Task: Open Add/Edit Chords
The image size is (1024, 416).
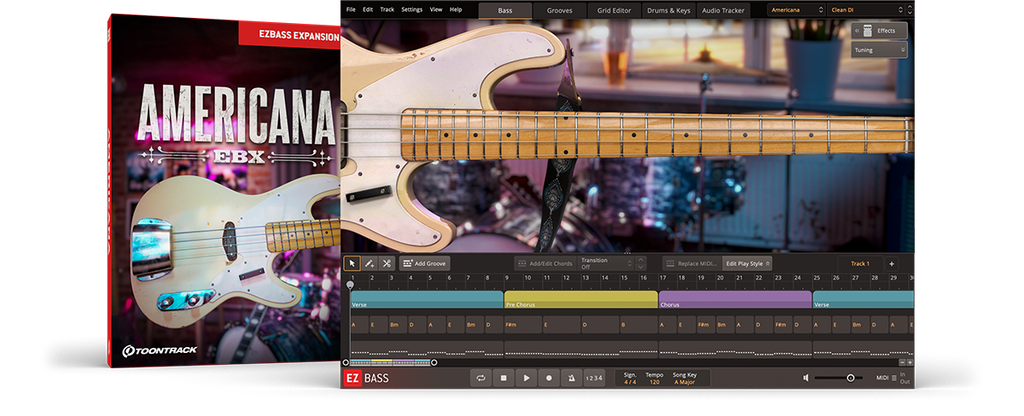Action: (x=545, y=263)
